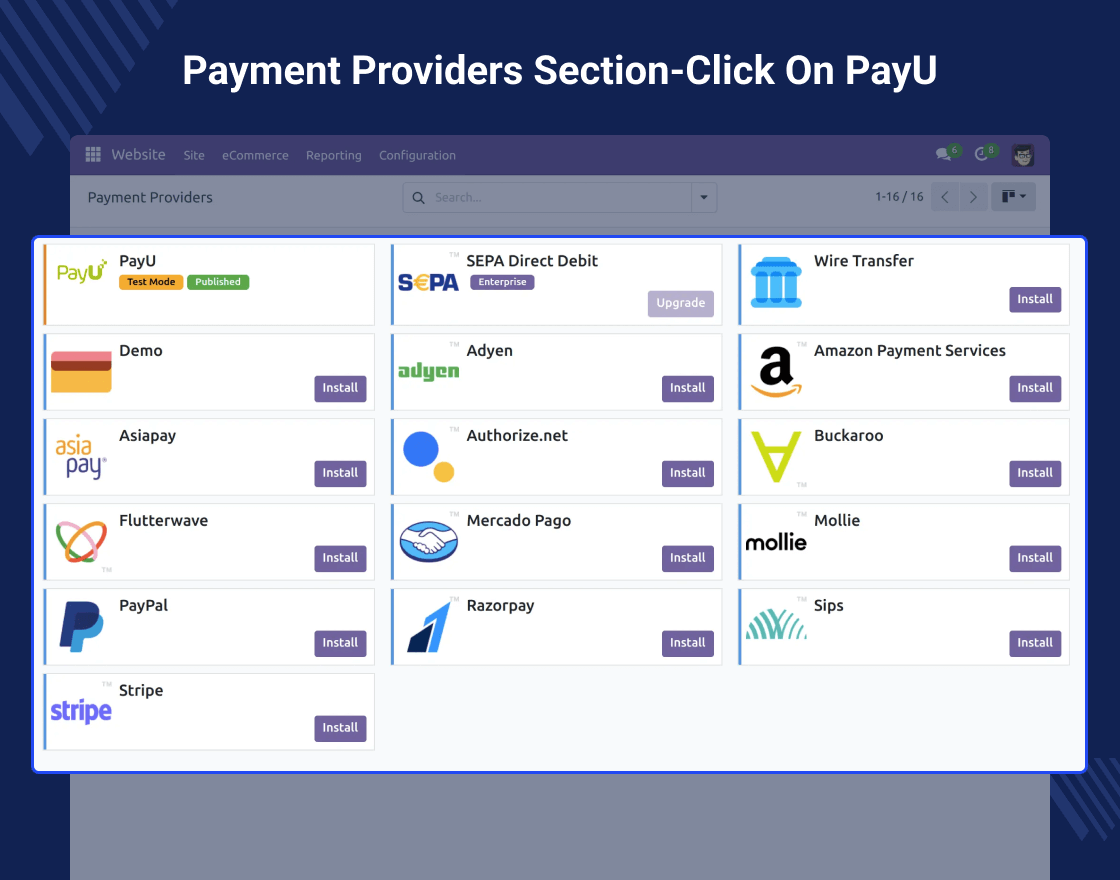
Task: Click the Mollie logo
Action: tap(776, 543)
